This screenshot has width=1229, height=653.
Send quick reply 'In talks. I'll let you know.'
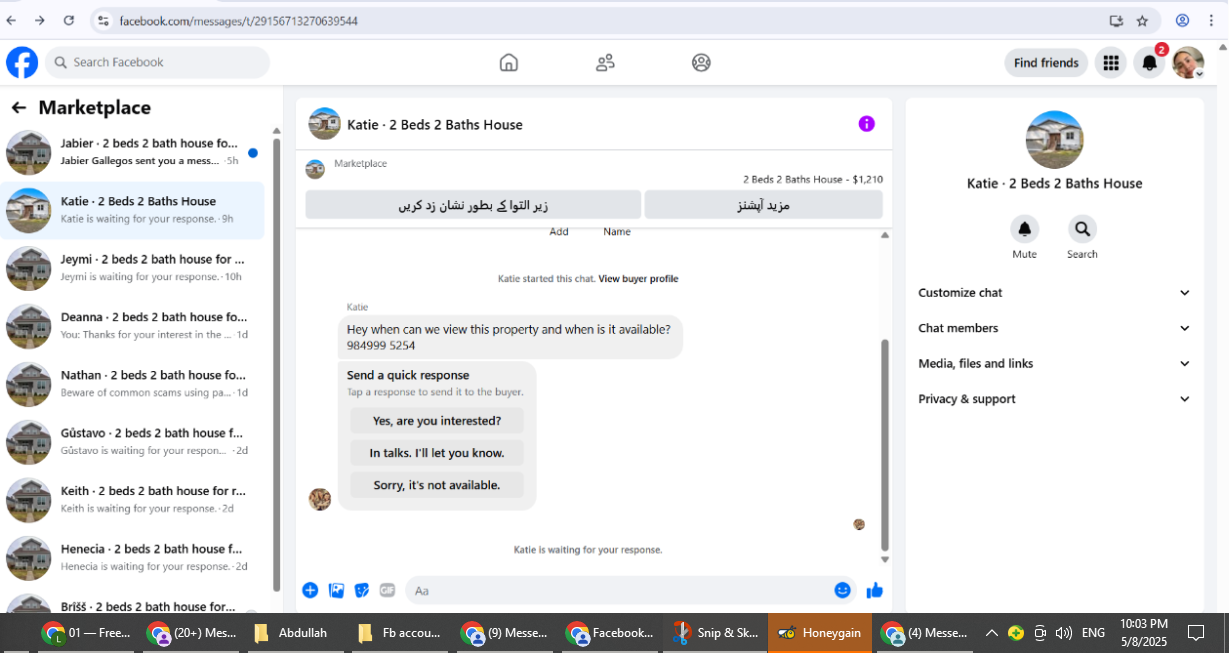[437, 453]
